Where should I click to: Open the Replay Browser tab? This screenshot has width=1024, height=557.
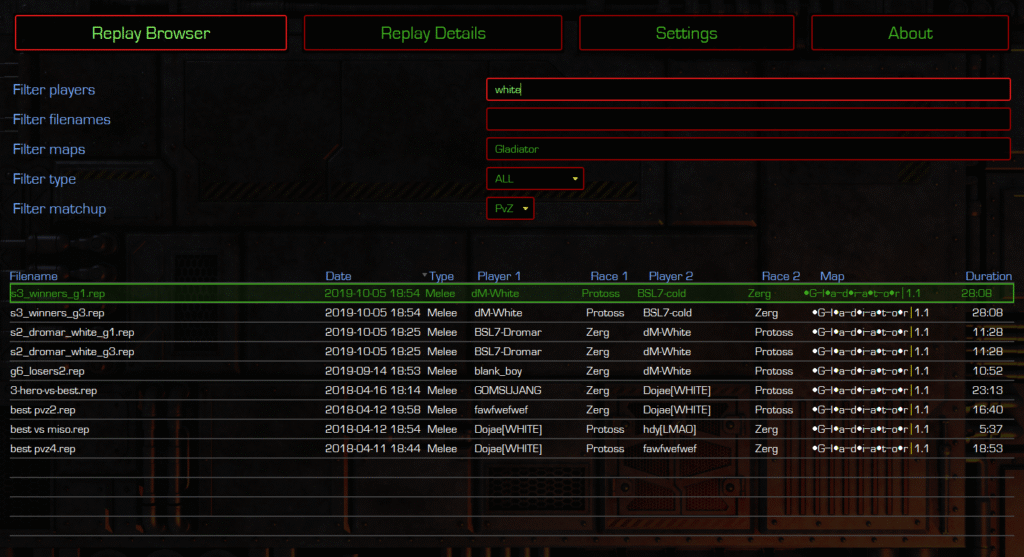pyautogui.click(x=151, y=33)
